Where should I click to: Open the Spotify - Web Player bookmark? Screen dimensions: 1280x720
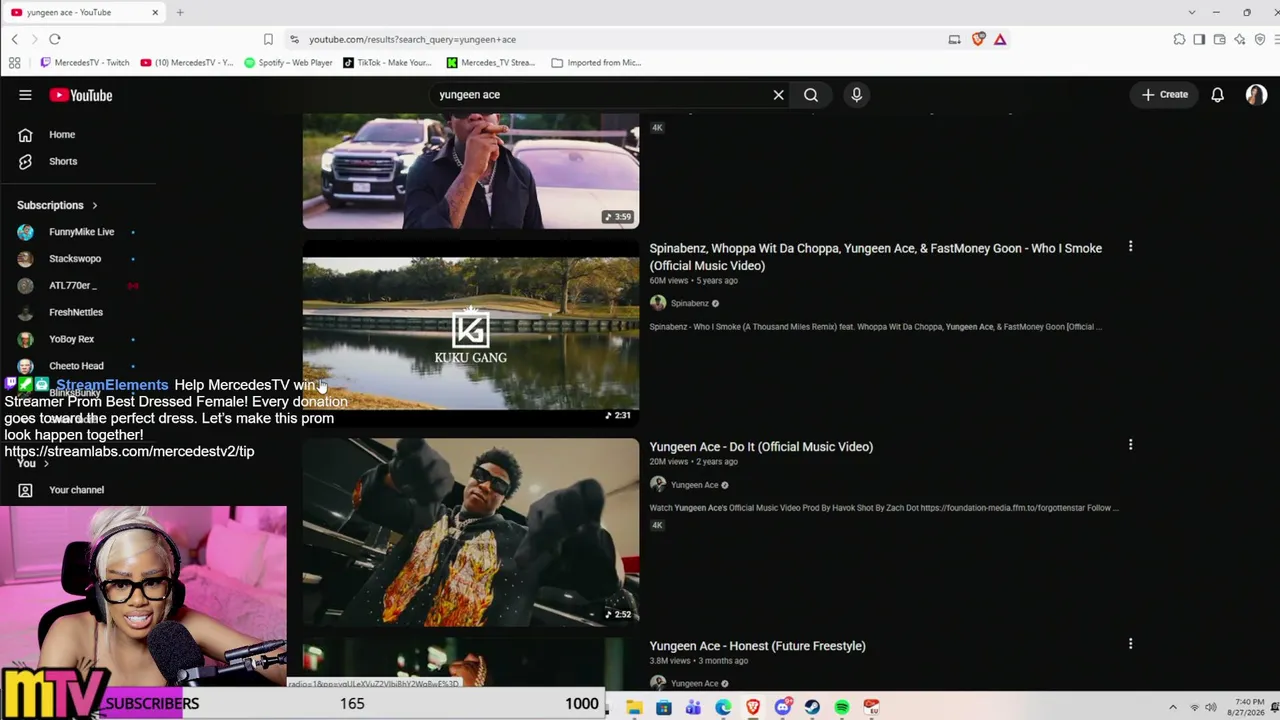[288, 62]
